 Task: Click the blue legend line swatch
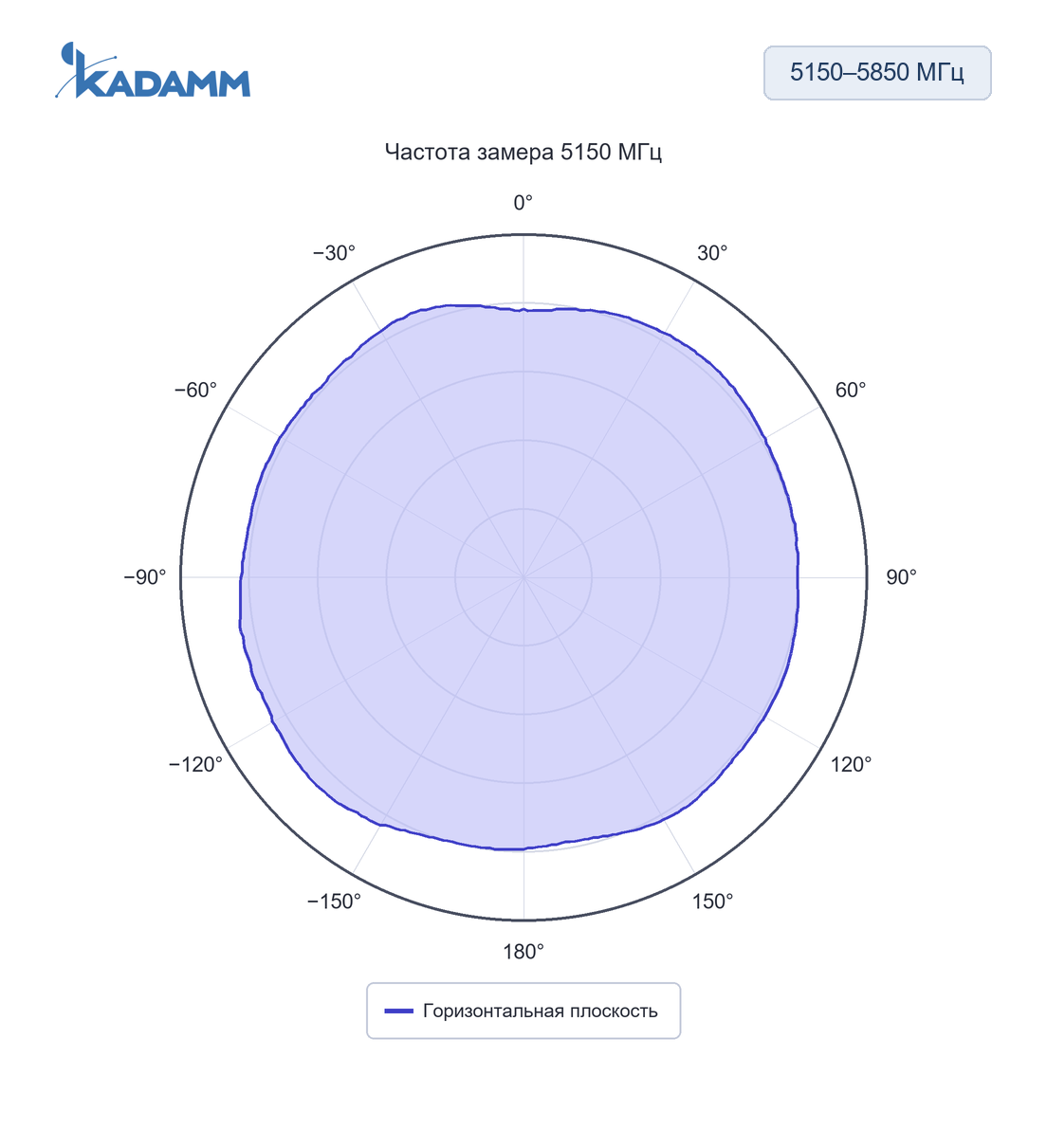coord(399,1011)
